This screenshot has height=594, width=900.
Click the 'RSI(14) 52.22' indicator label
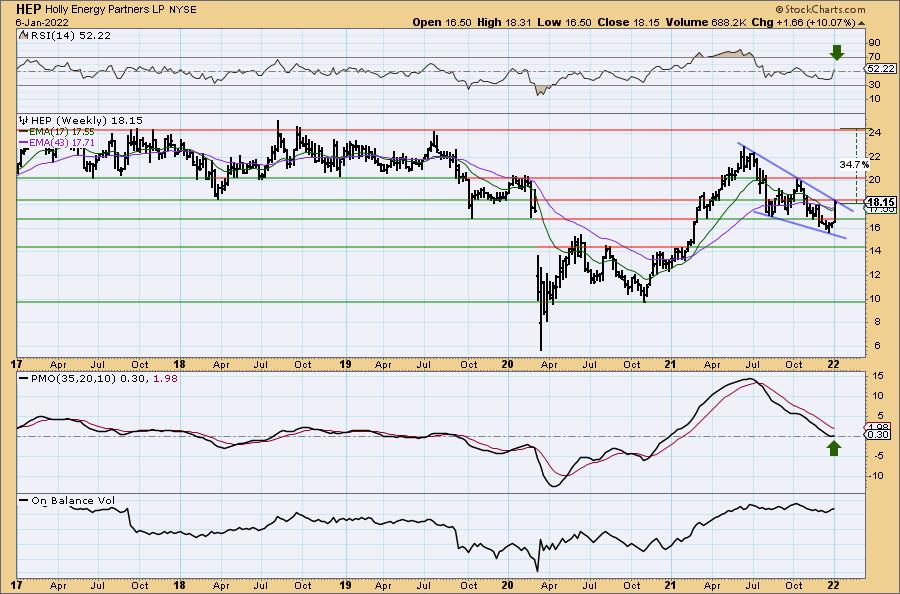[70, 35]
